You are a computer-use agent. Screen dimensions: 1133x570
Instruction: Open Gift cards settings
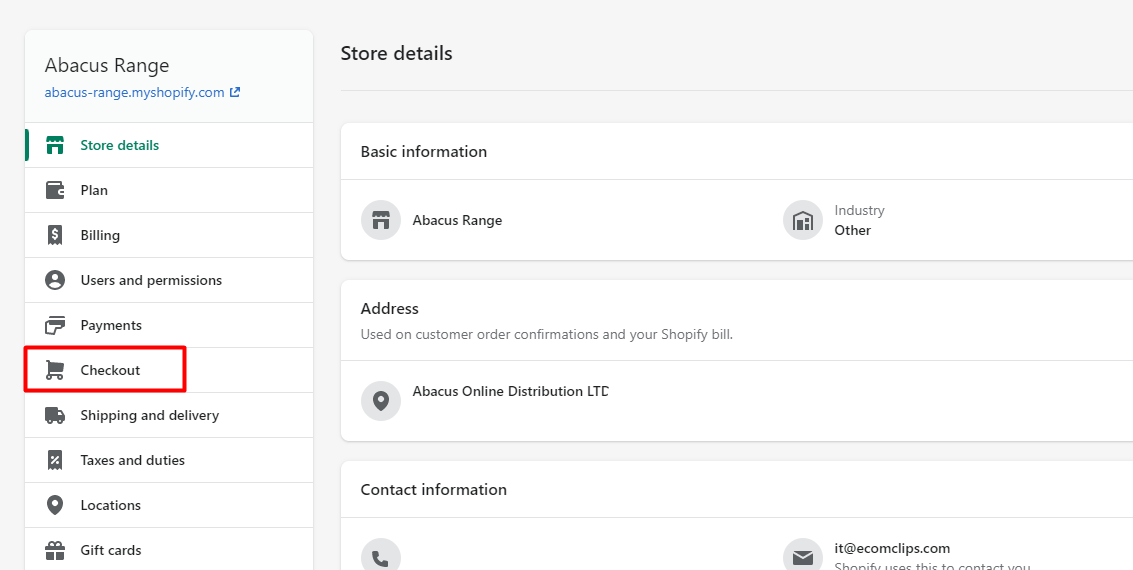coord(169,550)
